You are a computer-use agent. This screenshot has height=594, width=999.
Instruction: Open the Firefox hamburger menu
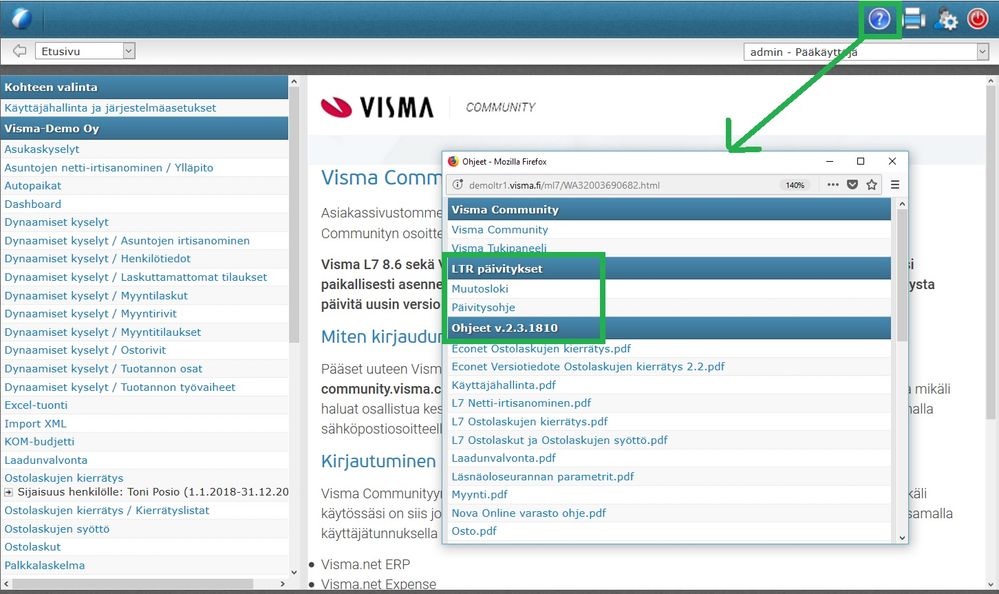895,185
